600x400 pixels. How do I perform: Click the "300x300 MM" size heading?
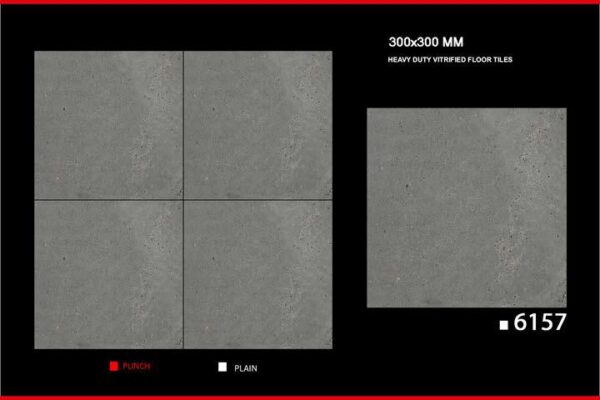426,42
